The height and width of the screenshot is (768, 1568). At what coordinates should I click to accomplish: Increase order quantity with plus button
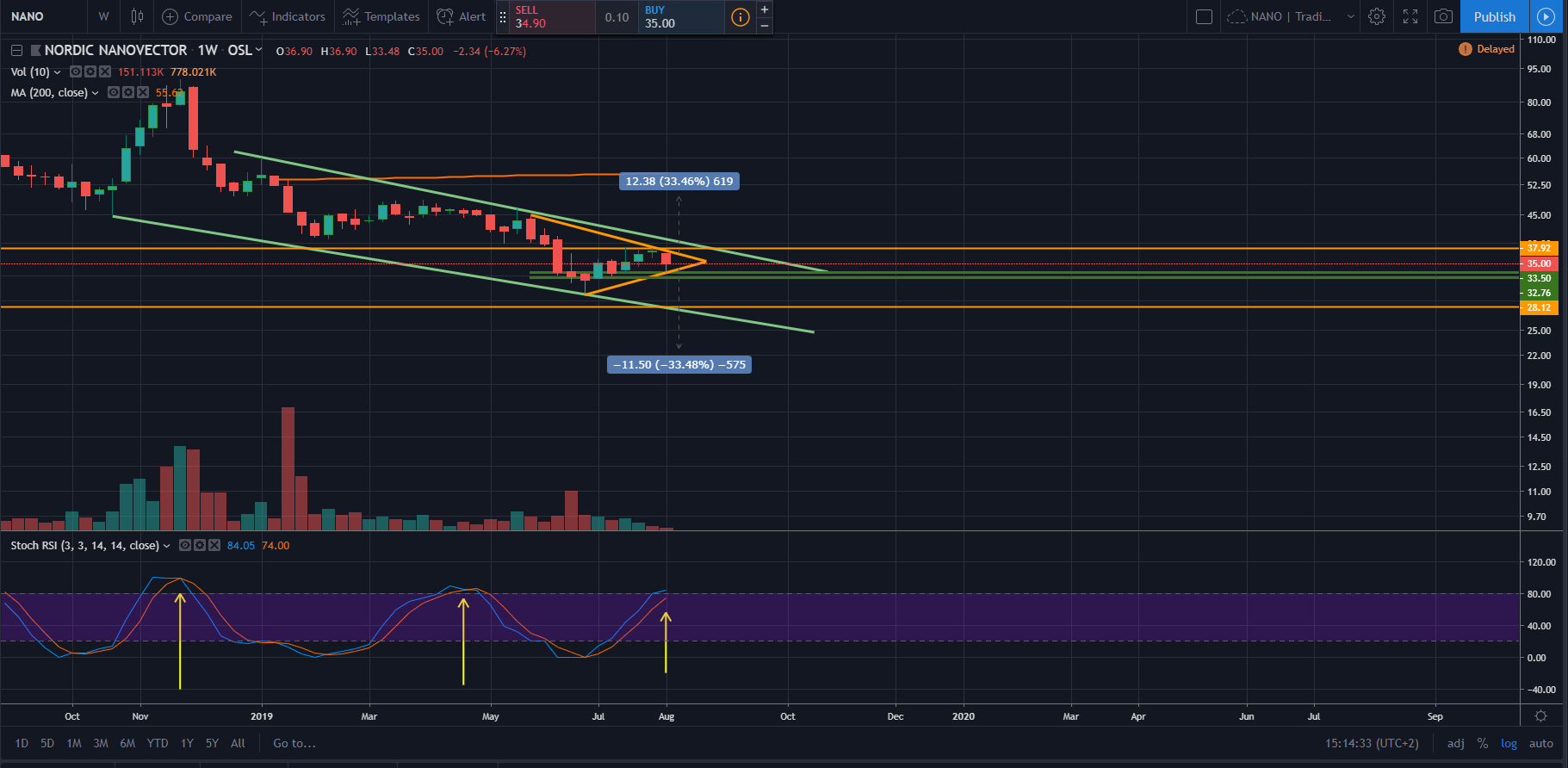pyautogui.click(x=764, y=9)
